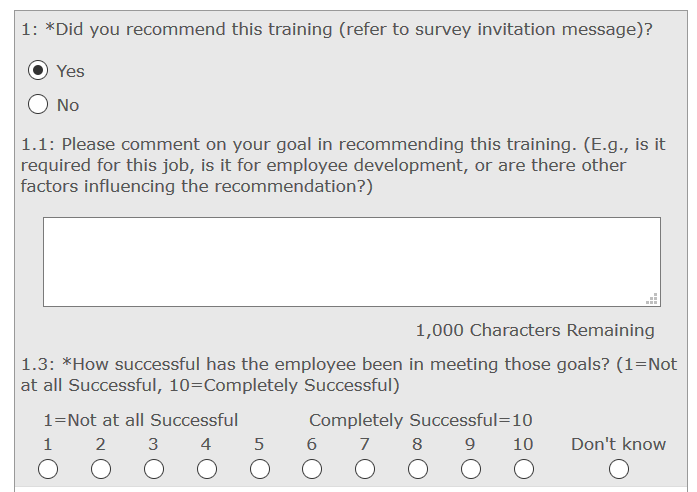Select the Don't know radio button

[x=619, y=469]
